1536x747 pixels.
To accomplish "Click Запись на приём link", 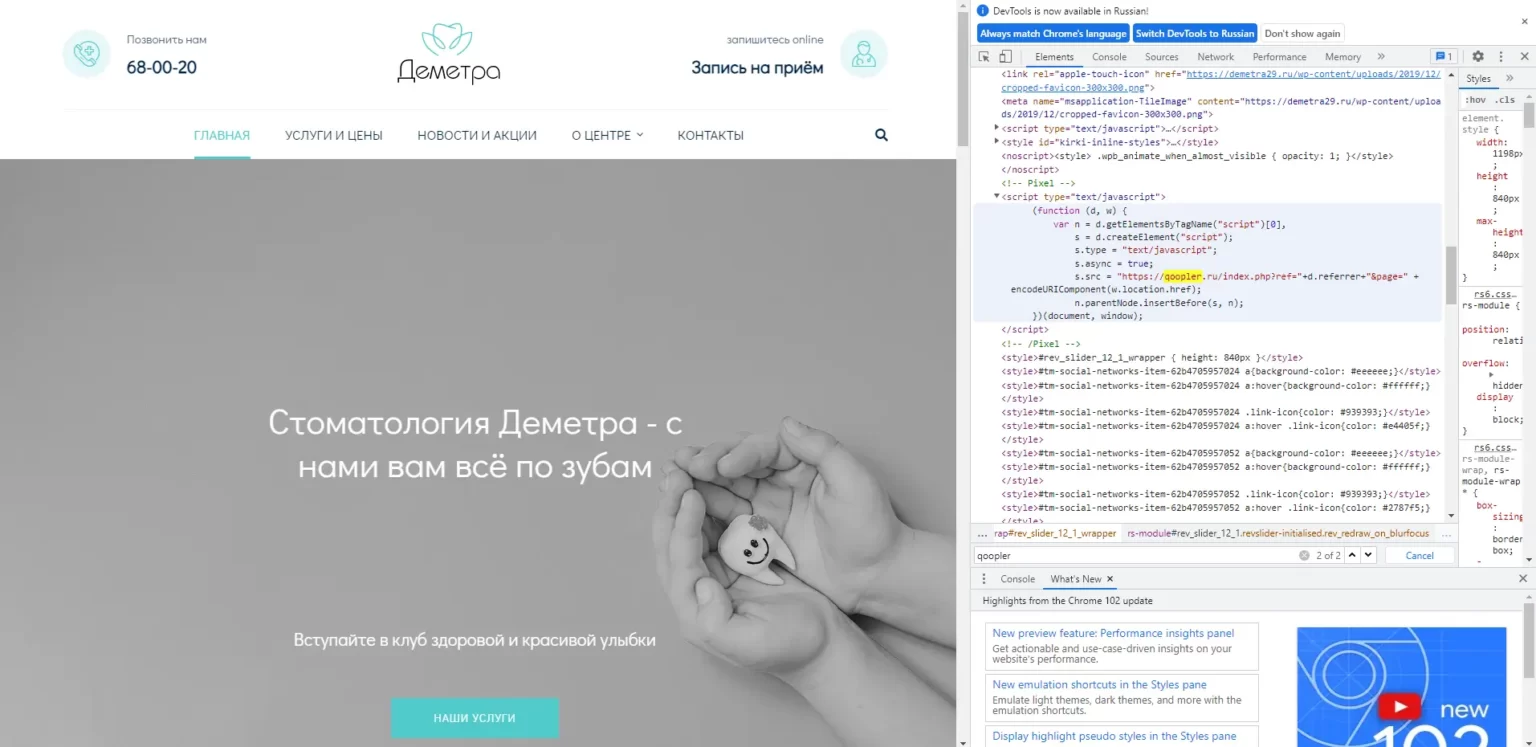I will coord(757,68).
